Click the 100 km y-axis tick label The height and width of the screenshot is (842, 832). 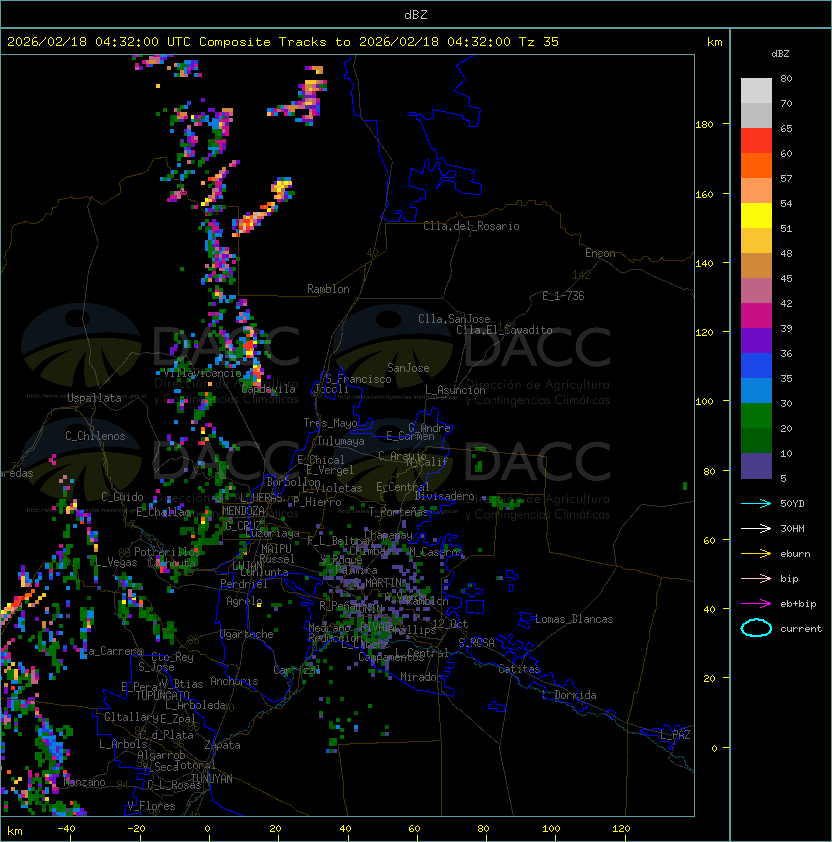(704, 401)
